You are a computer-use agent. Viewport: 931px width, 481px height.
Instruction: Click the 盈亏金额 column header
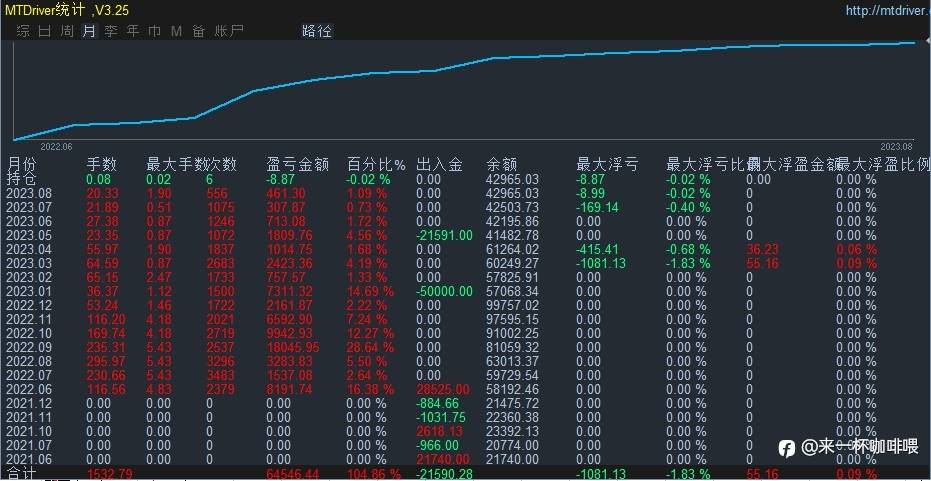coord(297,164)
